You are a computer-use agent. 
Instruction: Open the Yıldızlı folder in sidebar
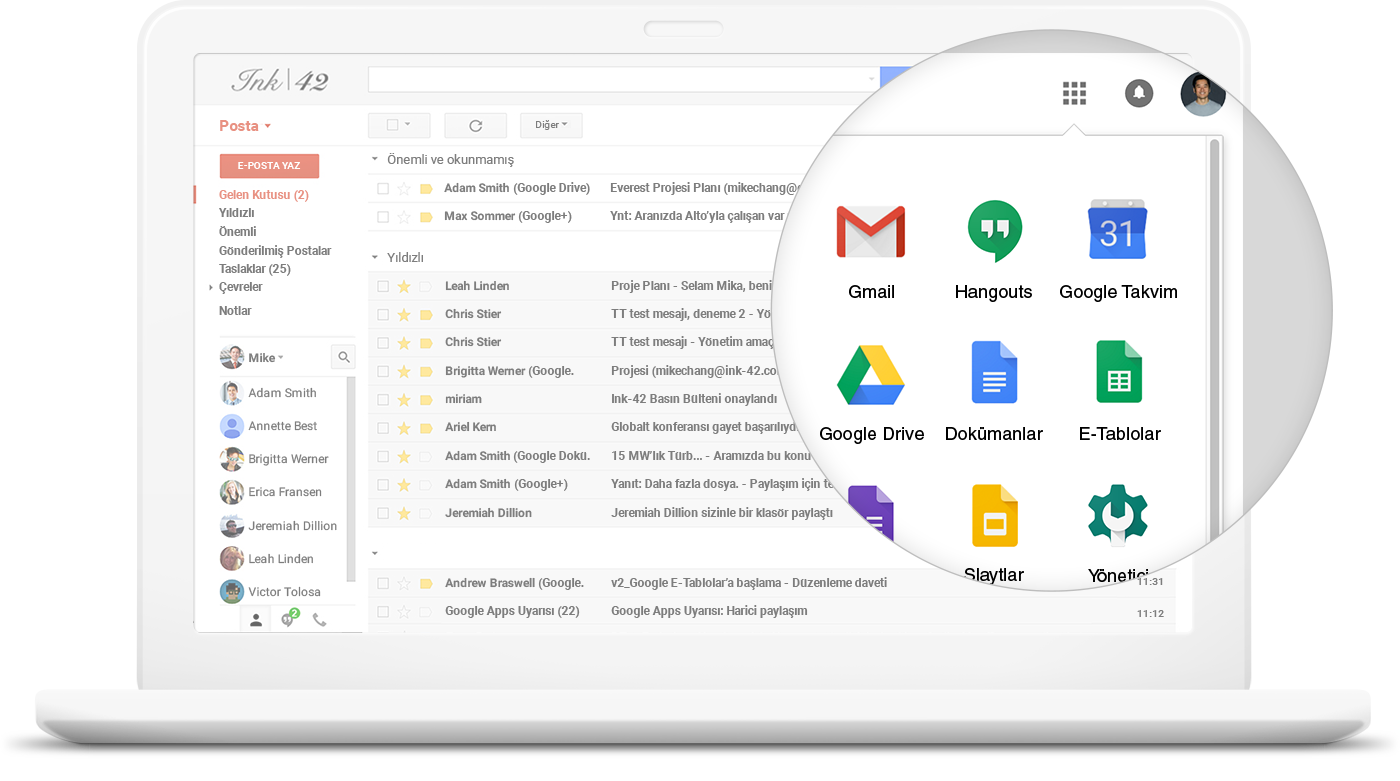coord(237,213)
